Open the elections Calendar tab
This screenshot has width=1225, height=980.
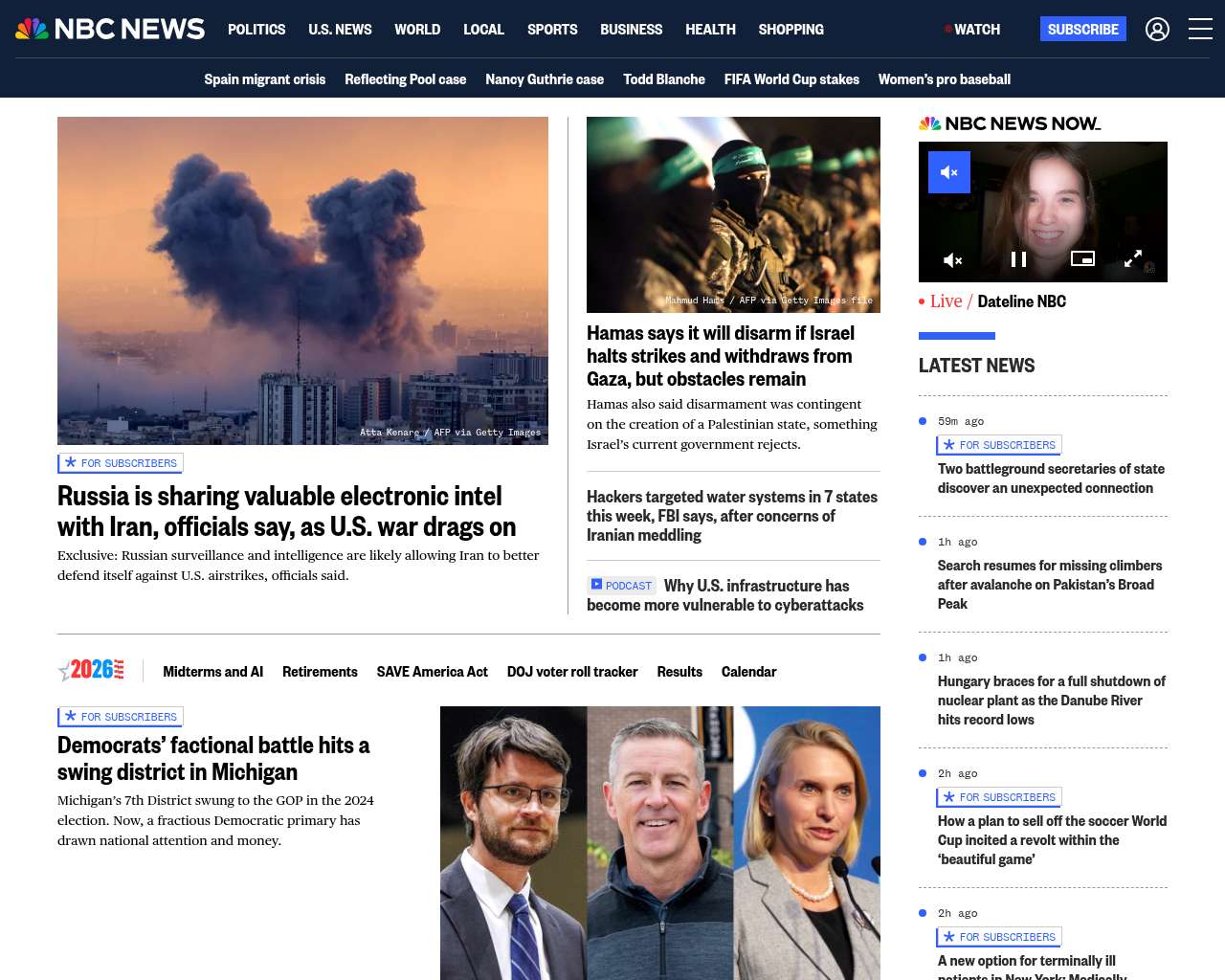(748, 672)
